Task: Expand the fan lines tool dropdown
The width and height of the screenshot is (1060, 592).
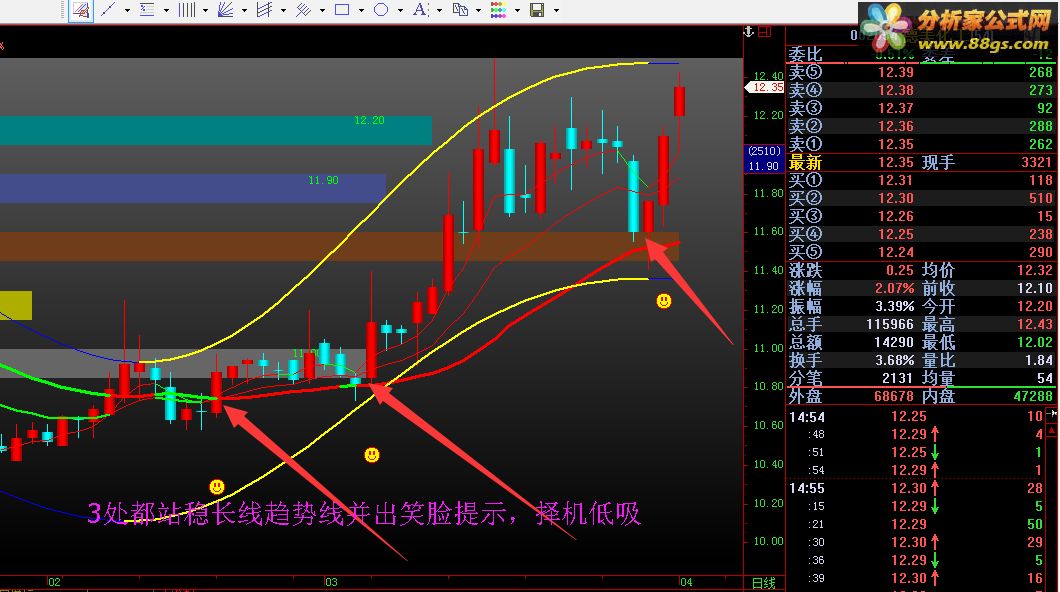Action: 244,10
